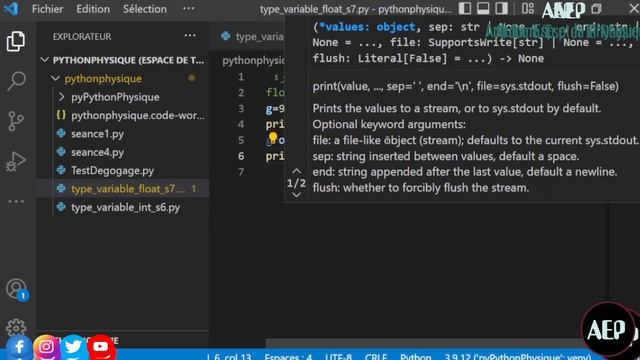This screenshot has height=360, width=640.
Task: Open the Accounts menu icon
Action: coord(16,289)
